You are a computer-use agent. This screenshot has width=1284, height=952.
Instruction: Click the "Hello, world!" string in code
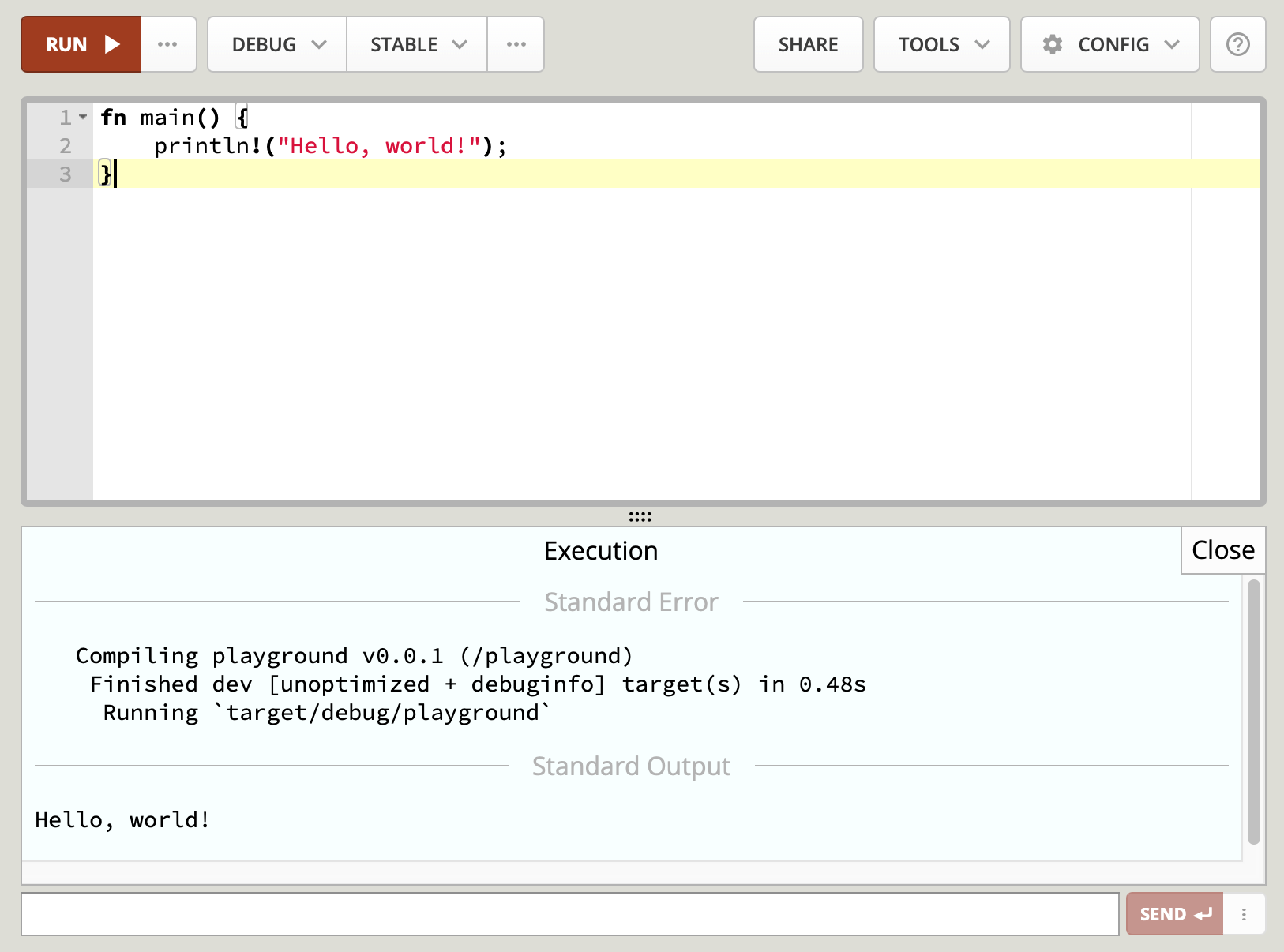tap(379, 146)
